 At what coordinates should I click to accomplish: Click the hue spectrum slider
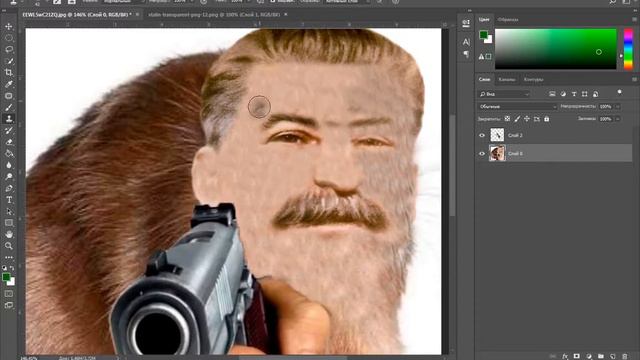[x=628, y=49]
